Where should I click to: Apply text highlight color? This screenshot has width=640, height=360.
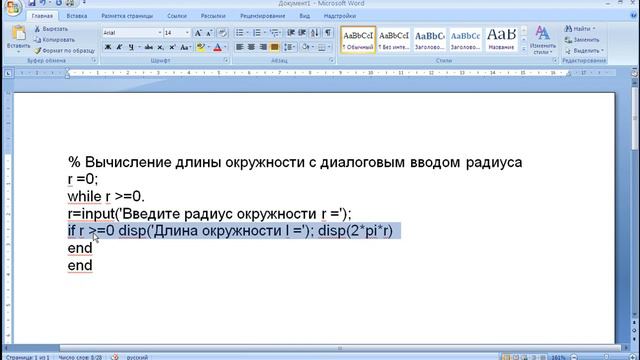click(200, 47)
